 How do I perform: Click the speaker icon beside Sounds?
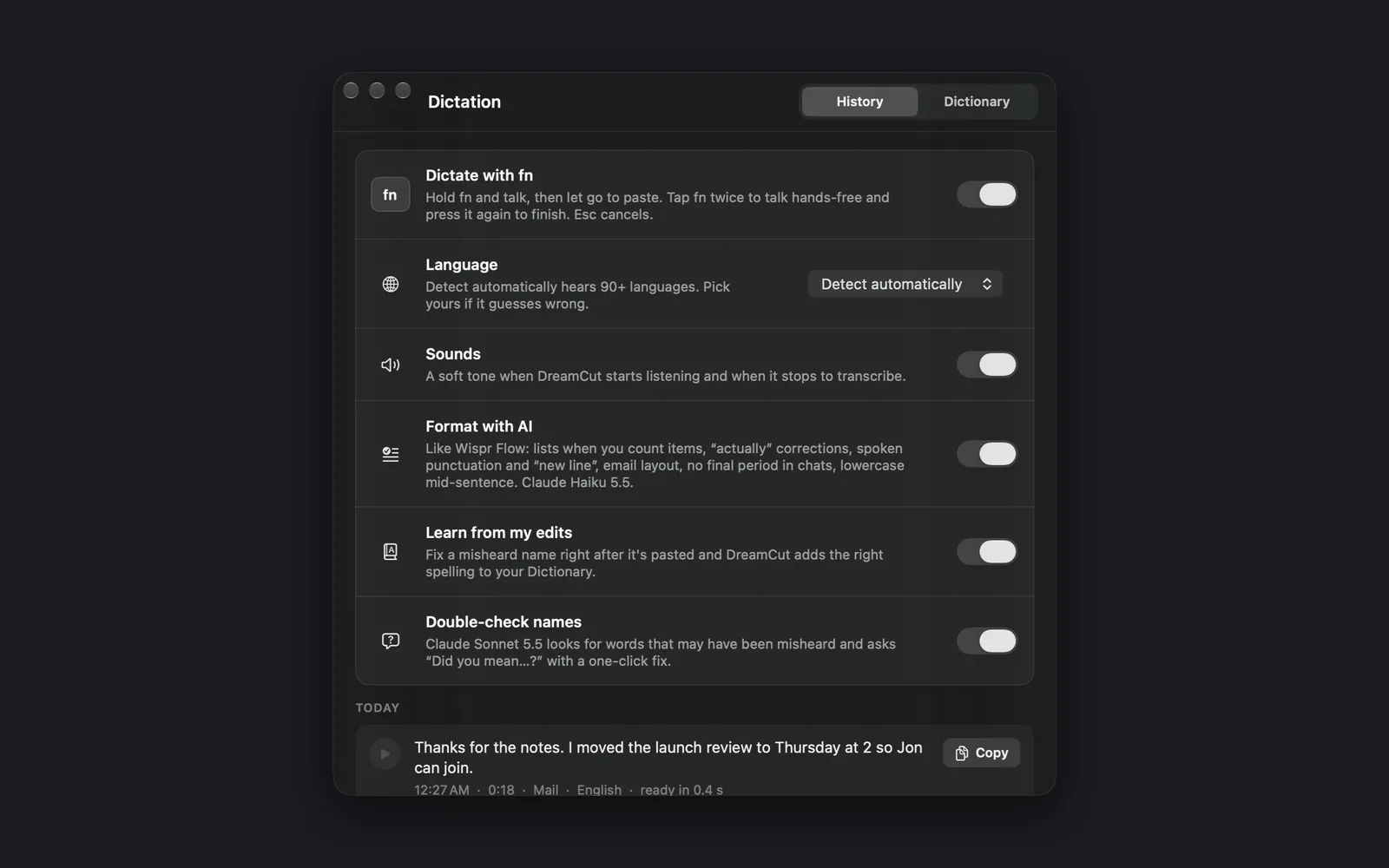click(x=391, y=365)
